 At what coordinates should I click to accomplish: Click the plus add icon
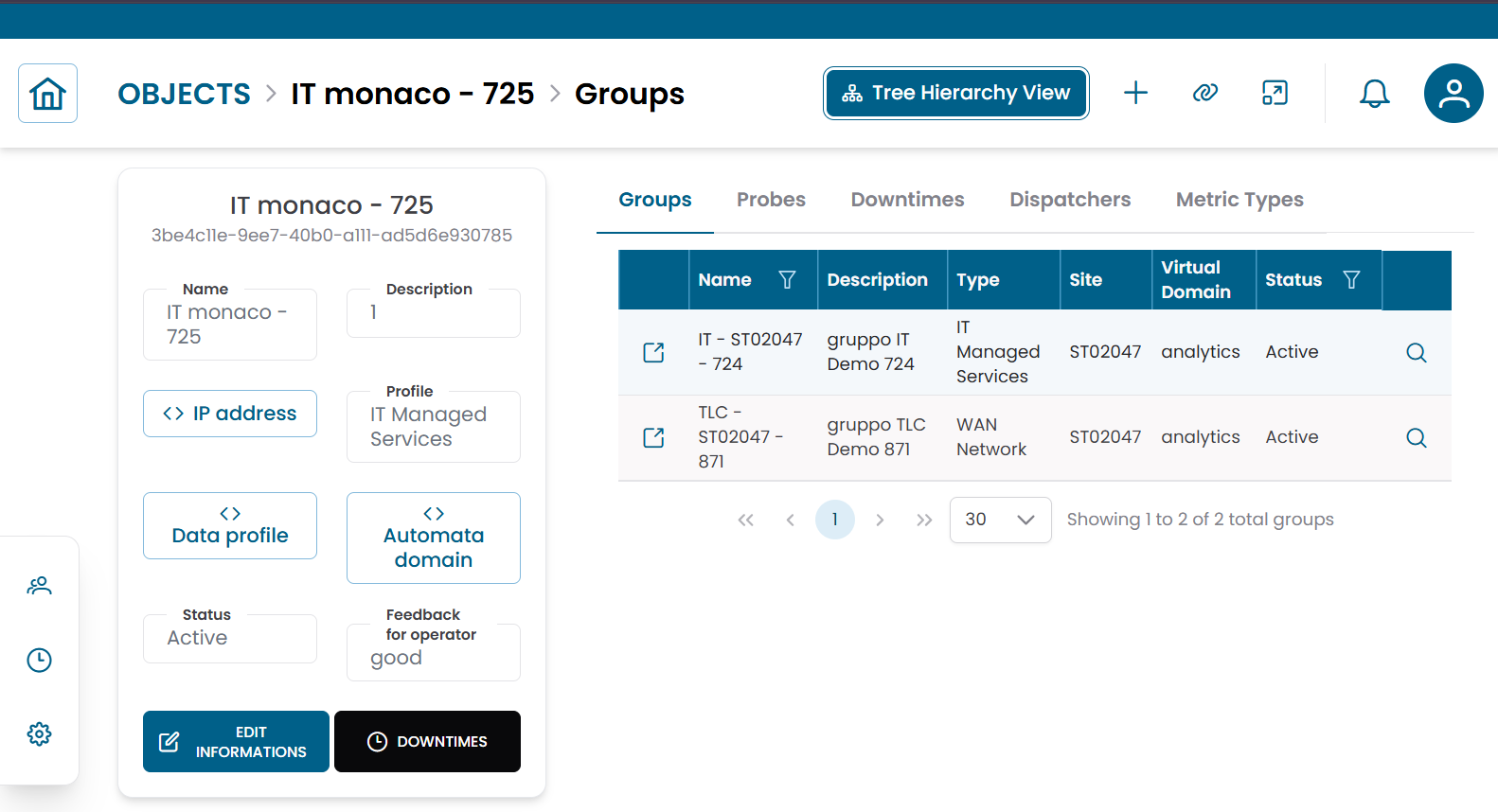coord(1135,93)
